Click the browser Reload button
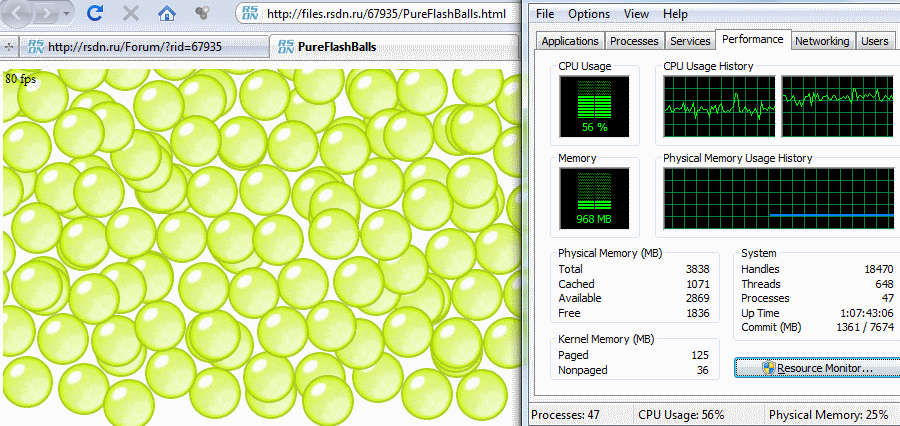Image resolution: width=900 pixels, height=426 pixels. 96,14
